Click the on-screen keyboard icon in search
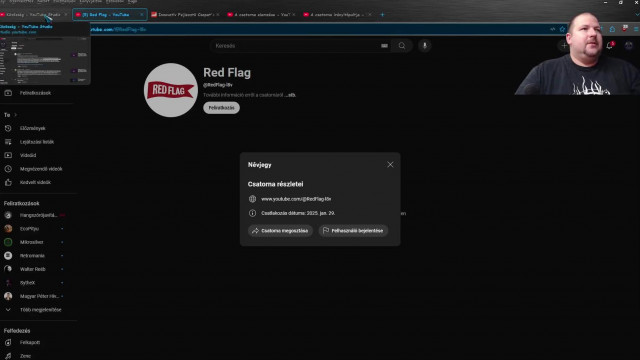 click(384, 46)
